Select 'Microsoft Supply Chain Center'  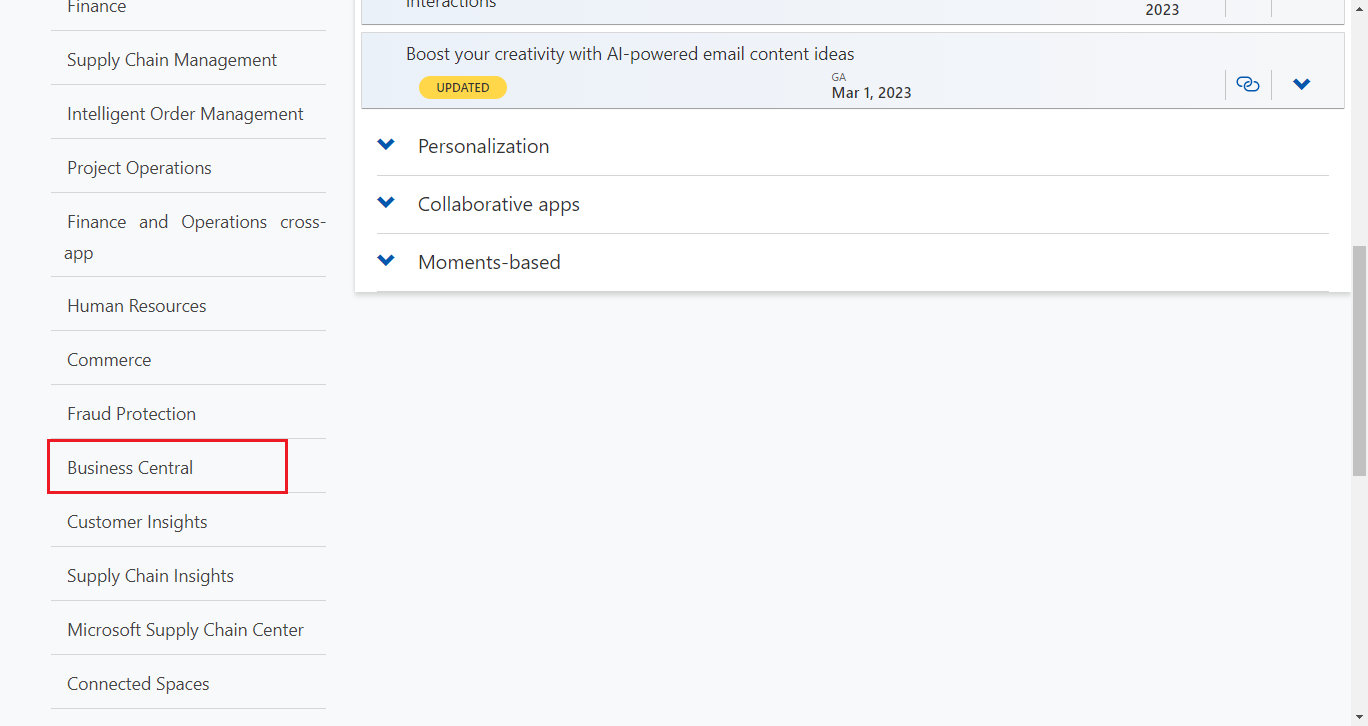click(x=185, y=629)
